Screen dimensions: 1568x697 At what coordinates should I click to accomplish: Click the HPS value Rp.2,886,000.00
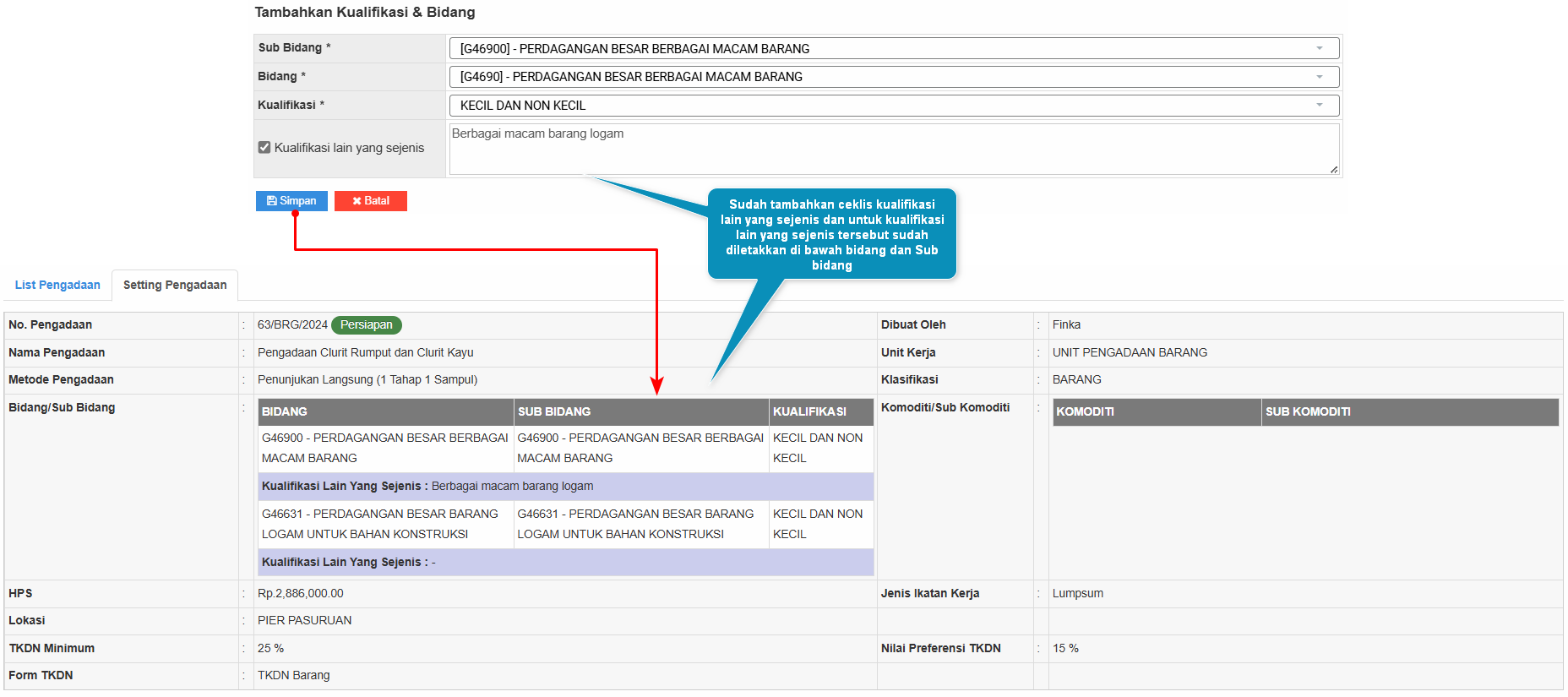pos(301,594)
